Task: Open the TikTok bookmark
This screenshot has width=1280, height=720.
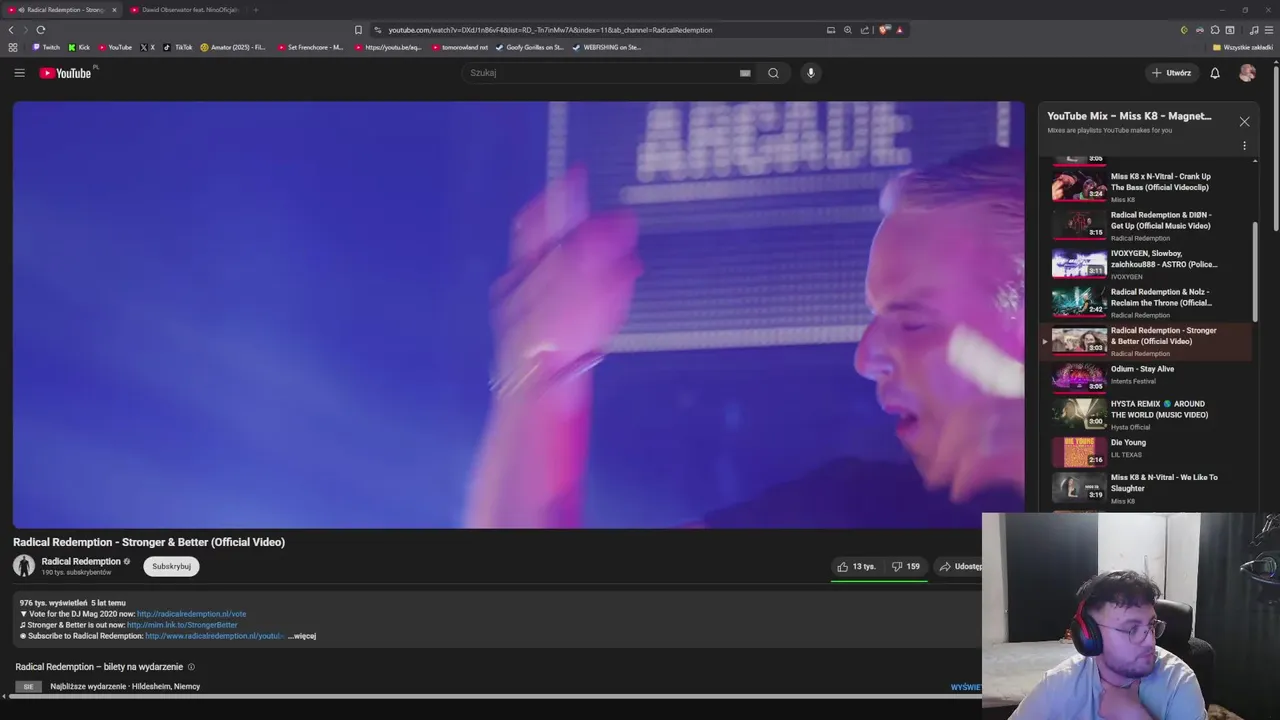Action: click(x=178, y=47)
